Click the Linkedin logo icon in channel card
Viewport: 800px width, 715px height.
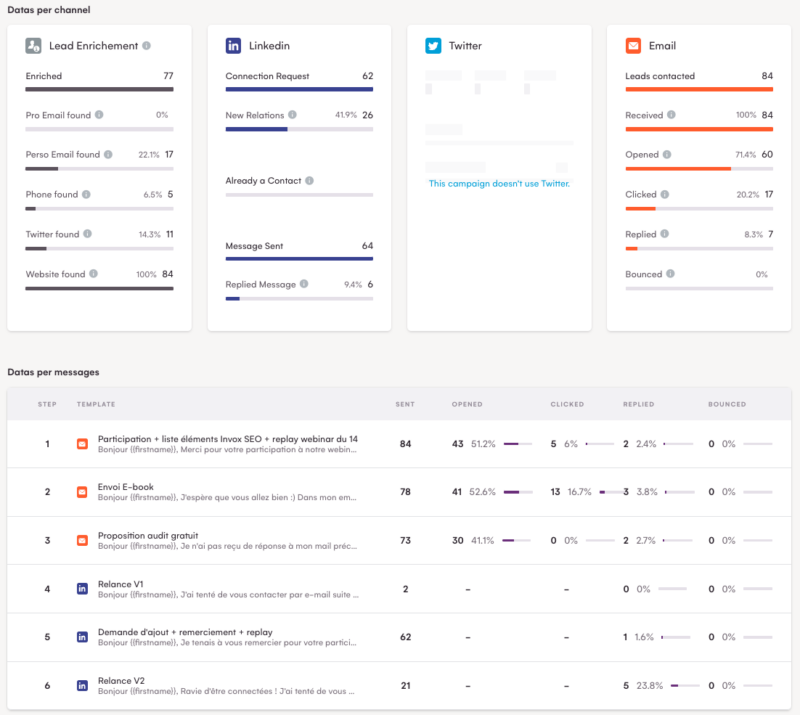pos(233,46)
